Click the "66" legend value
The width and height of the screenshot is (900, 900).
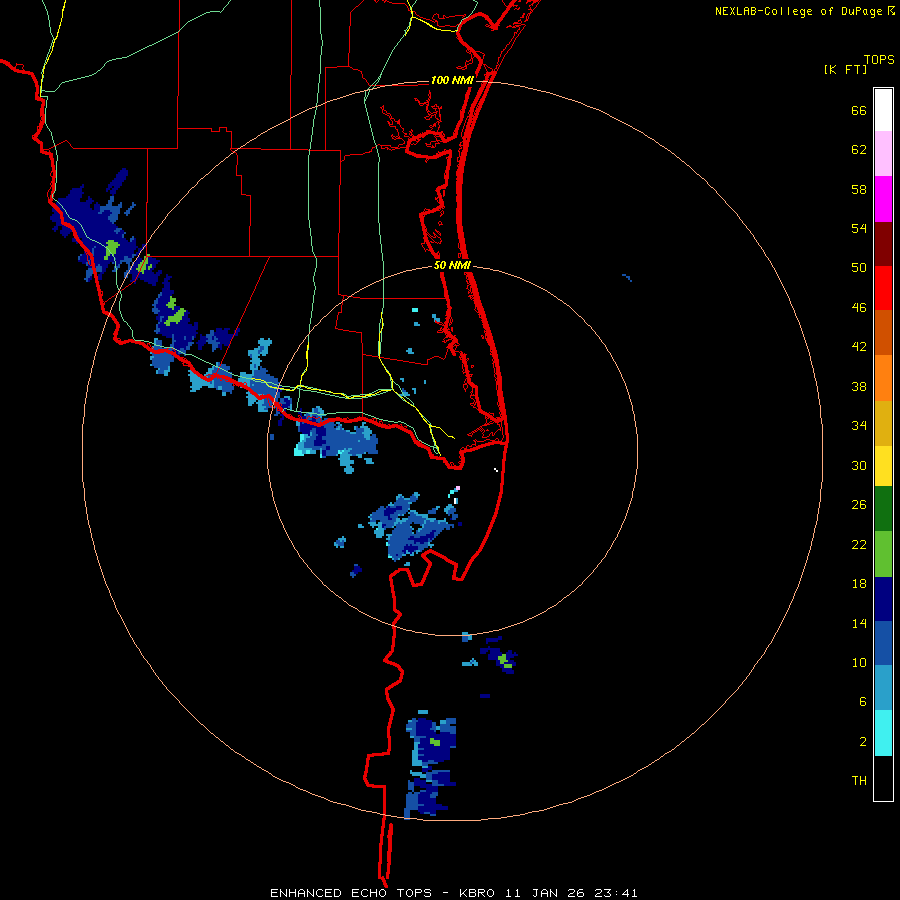coord(859,110)
